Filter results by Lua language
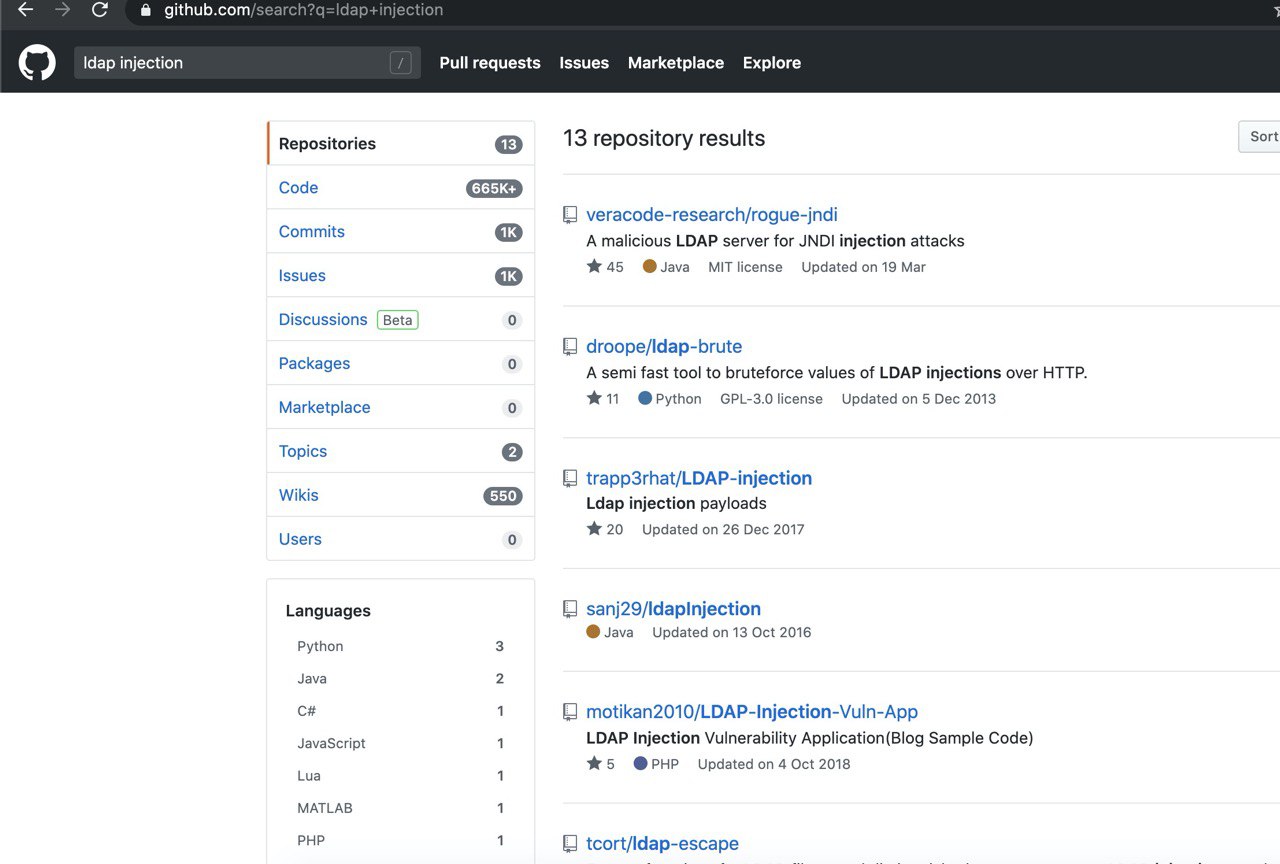The width and height of the screenshot is (1280, 864). 400,775
